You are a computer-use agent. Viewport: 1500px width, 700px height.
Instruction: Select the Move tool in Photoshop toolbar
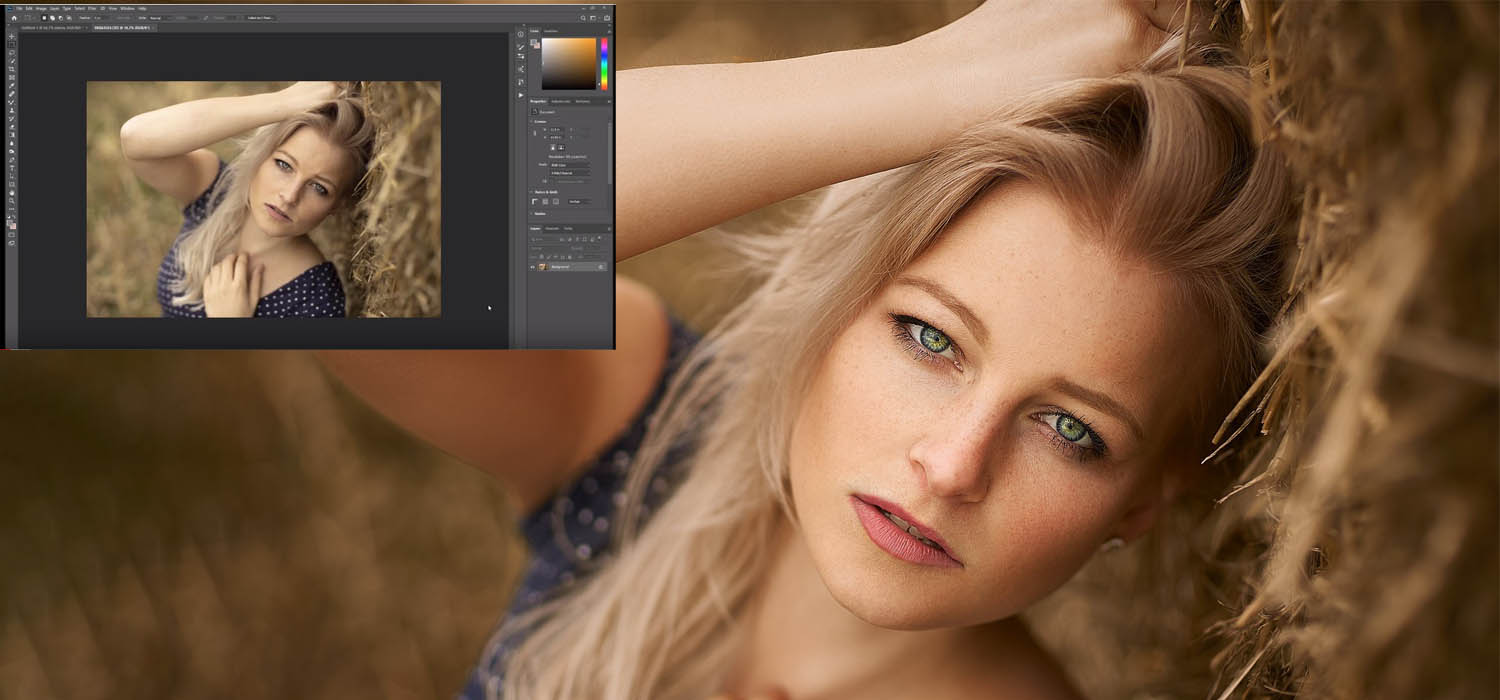tap(12, 37)
